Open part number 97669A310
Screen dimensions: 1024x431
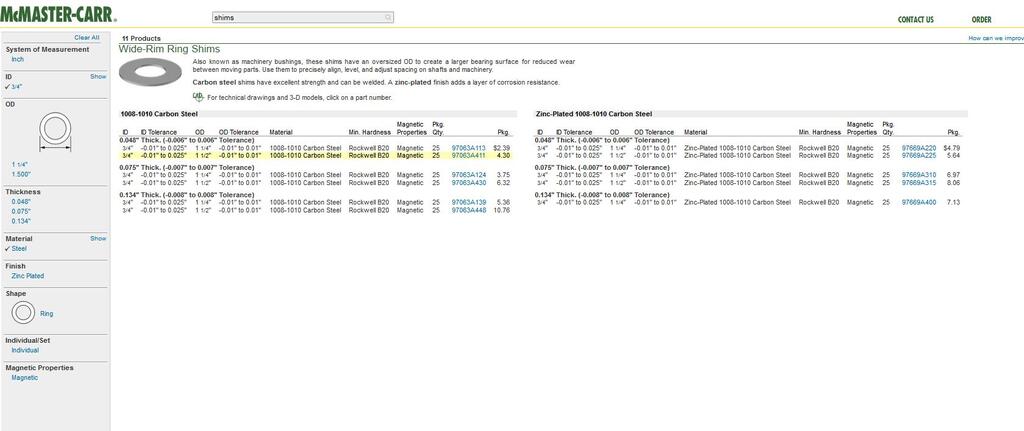(919, 175)
